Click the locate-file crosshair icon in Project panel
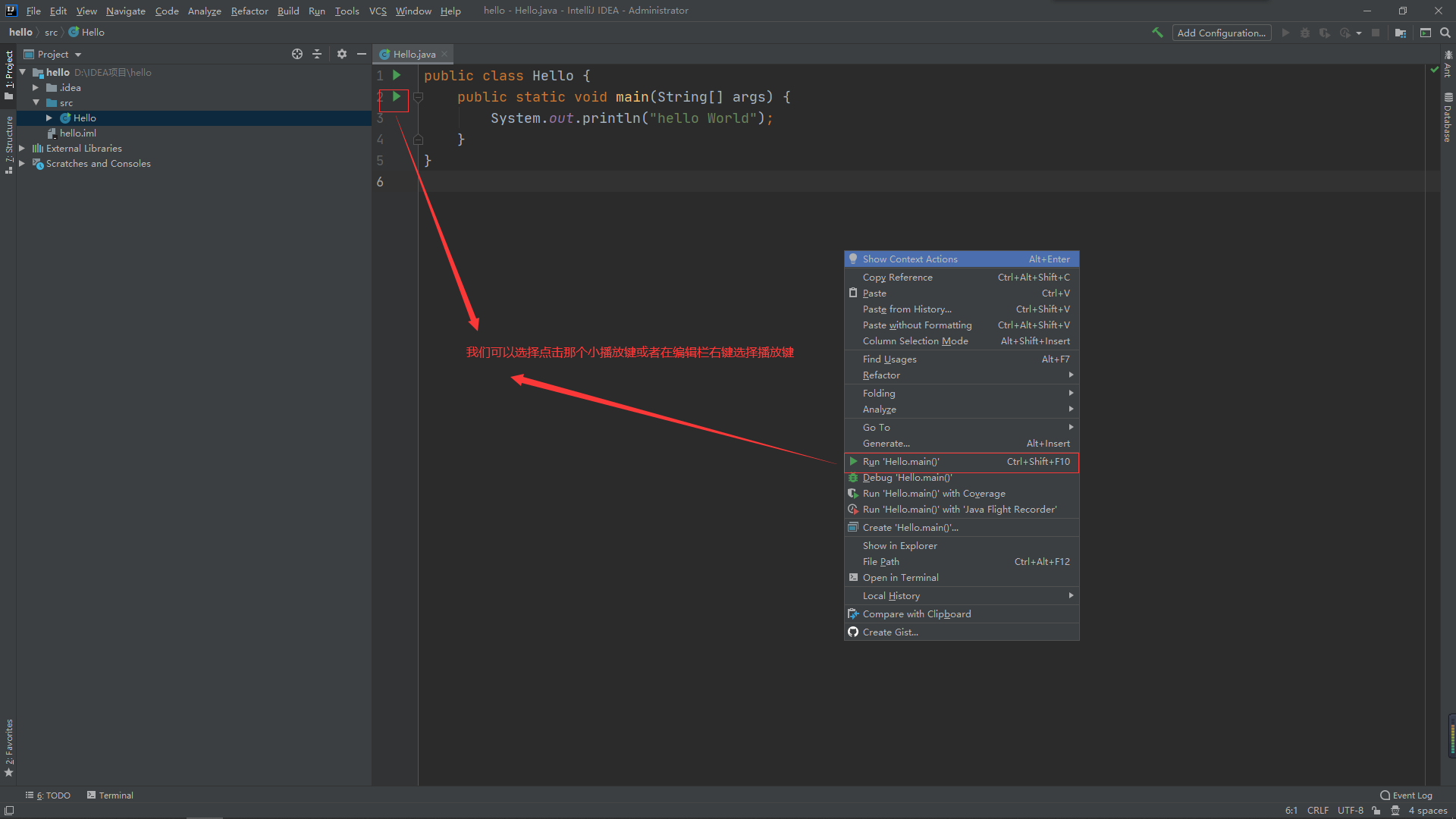 (x=297, y=54)
